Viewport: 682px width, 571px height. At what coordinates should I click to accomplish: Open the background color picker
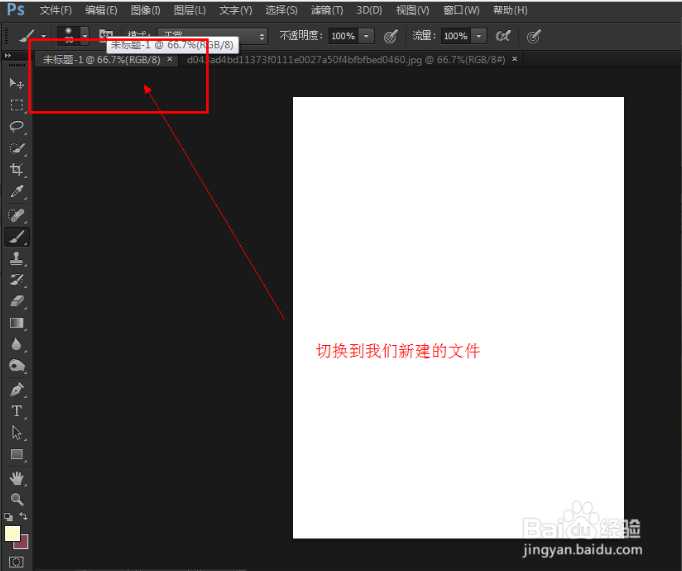(x=23, y=544)
